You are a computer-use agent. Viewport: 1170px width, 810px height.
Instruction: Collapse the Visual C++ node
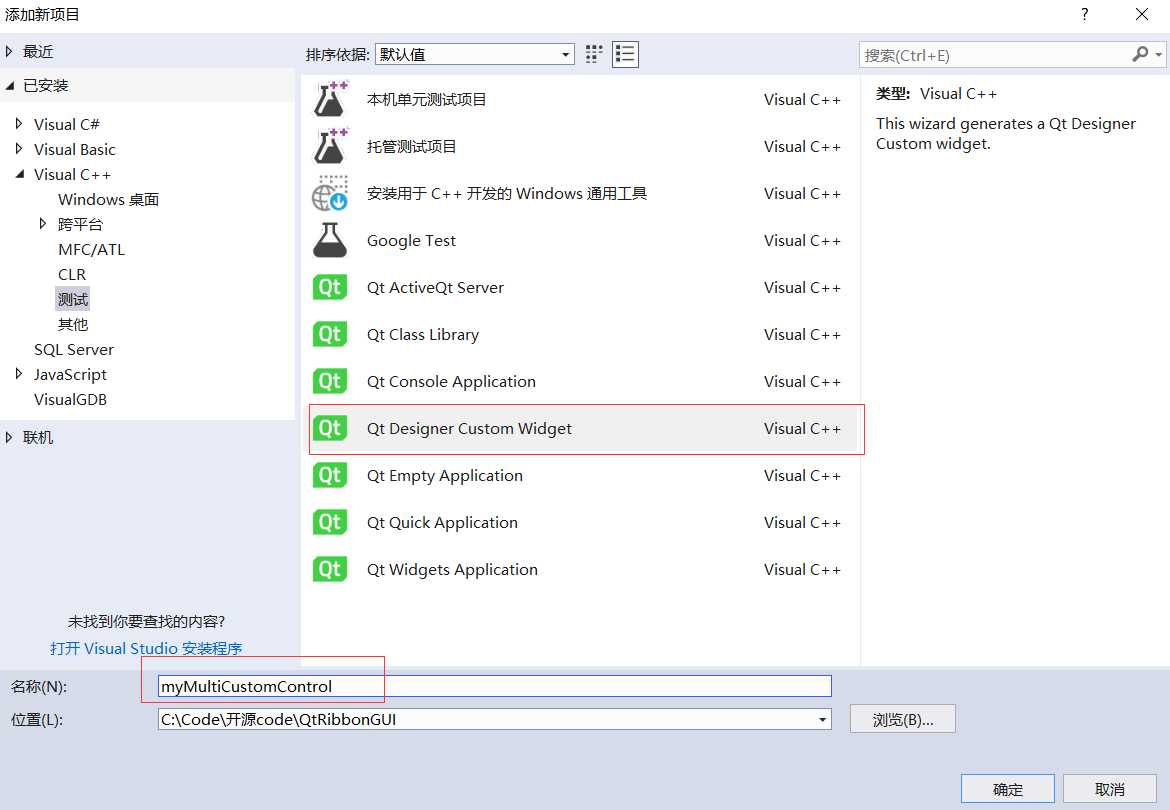tap(19, 174)
